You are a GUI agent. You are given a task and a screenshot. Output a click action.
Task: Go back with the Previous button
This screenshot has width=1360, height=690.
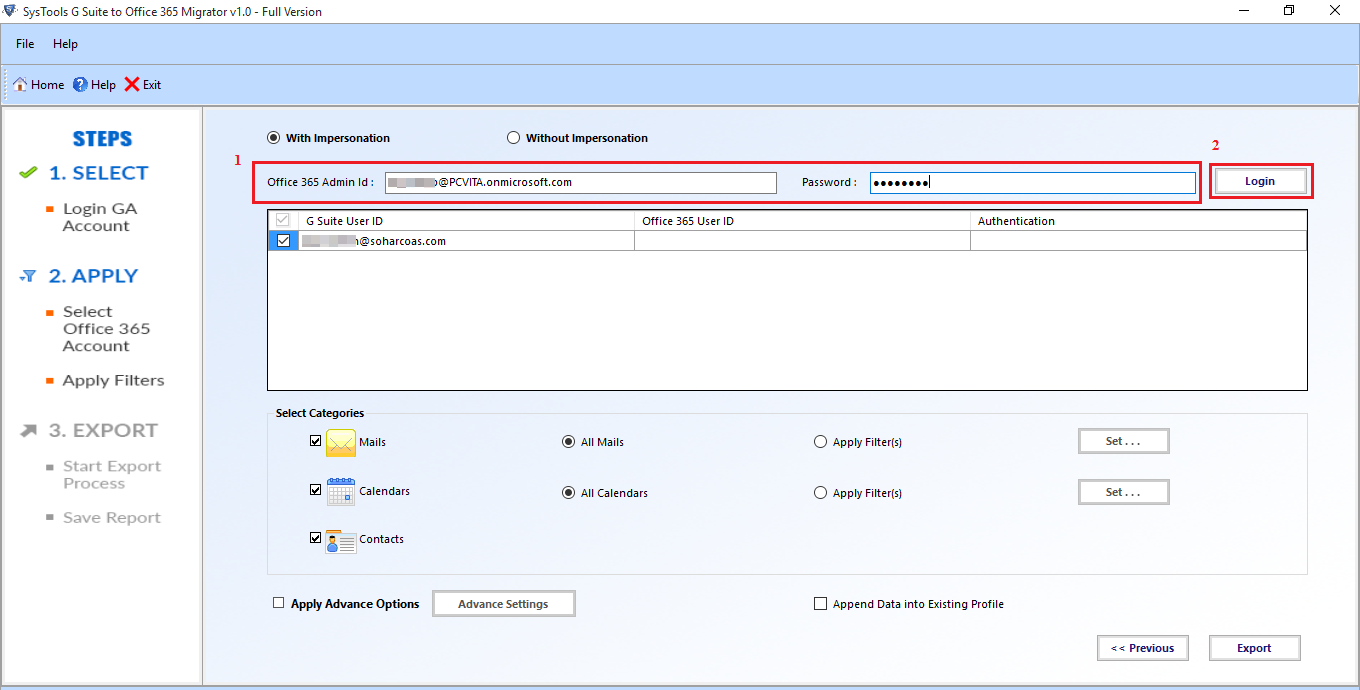coord(1142,648)
